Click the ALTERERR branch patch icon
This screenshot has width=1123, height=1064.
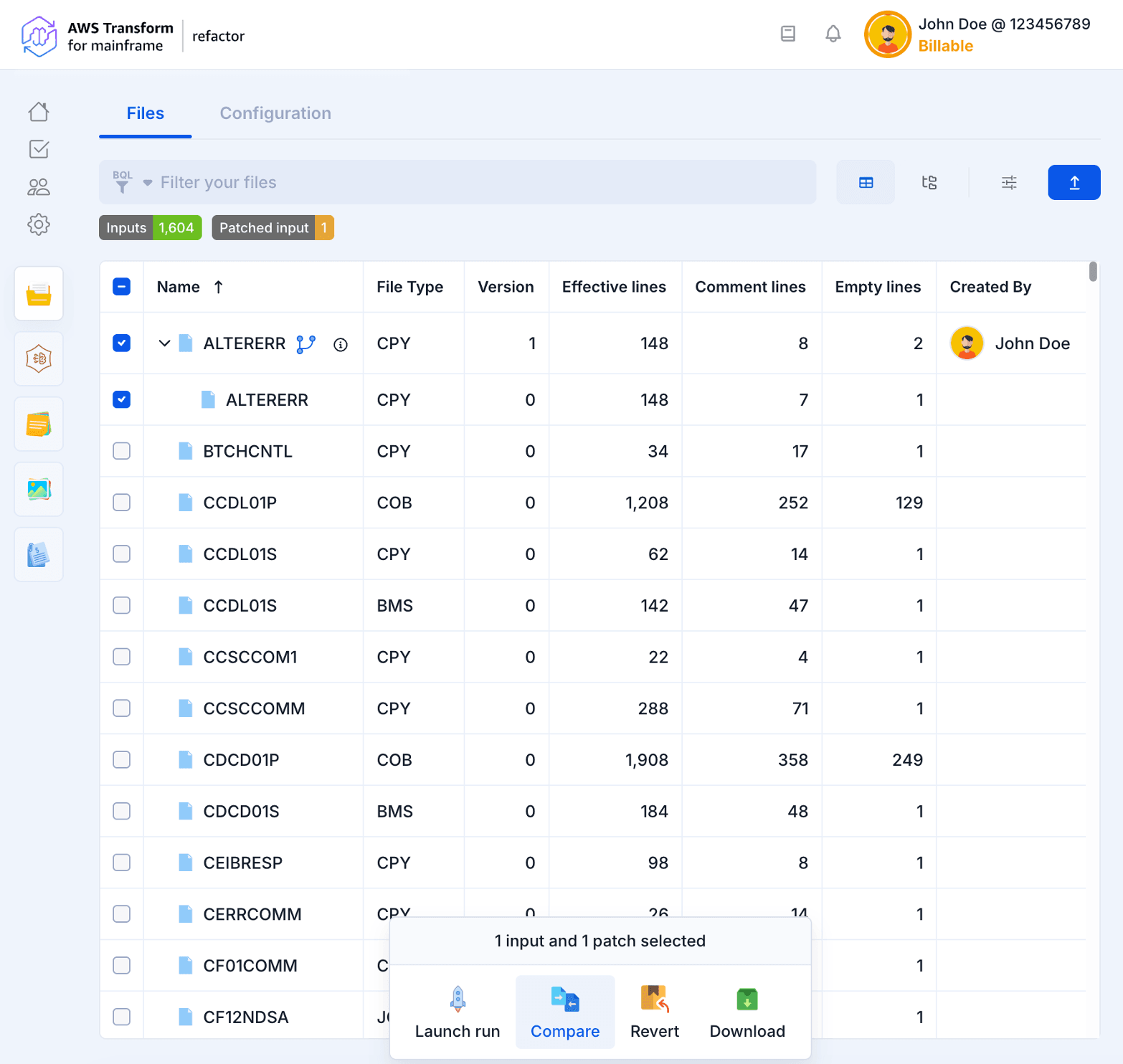click(x=306, y=344)
